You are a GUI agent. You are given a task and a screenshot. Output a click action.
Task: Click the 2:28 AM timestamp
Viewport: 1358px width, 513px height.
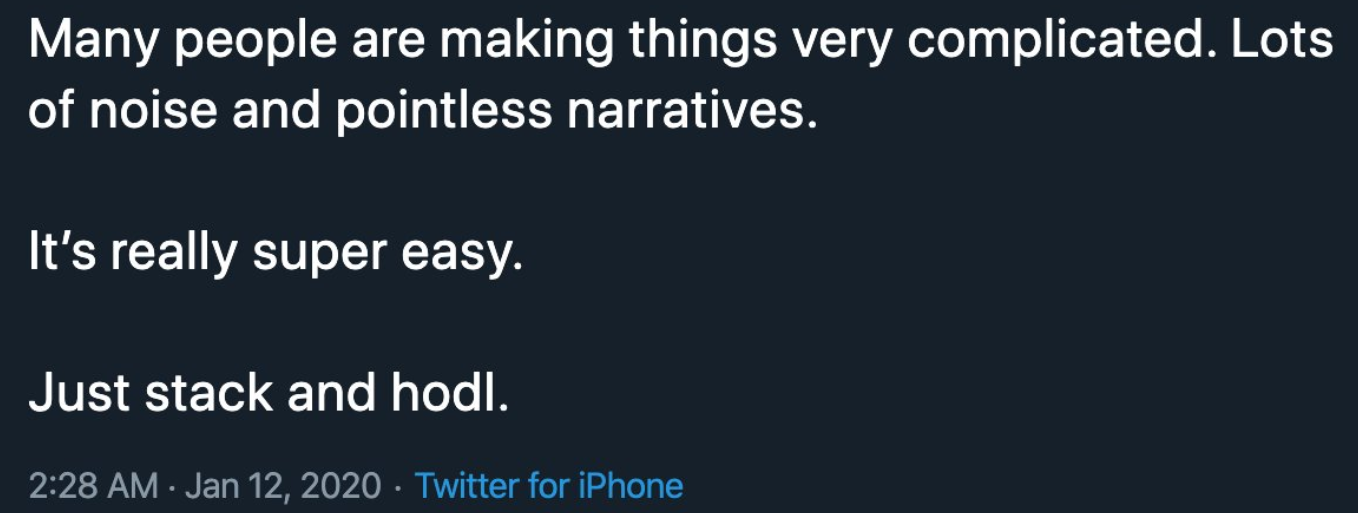(94, 486)
